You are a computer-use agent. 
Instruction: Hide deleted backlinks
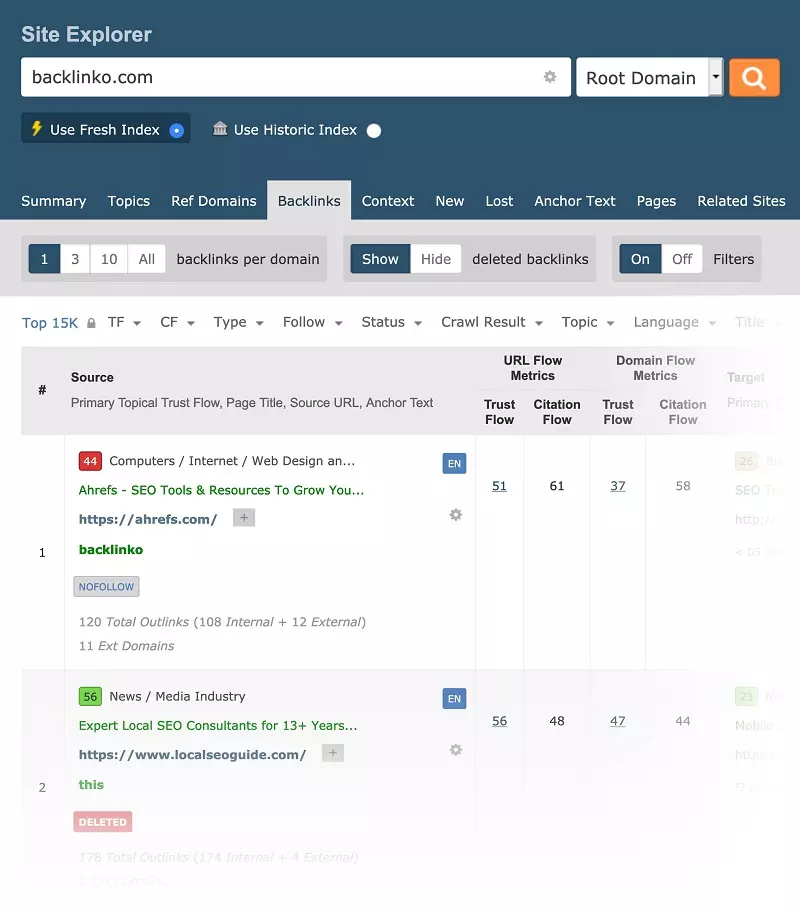pos(436,259)
